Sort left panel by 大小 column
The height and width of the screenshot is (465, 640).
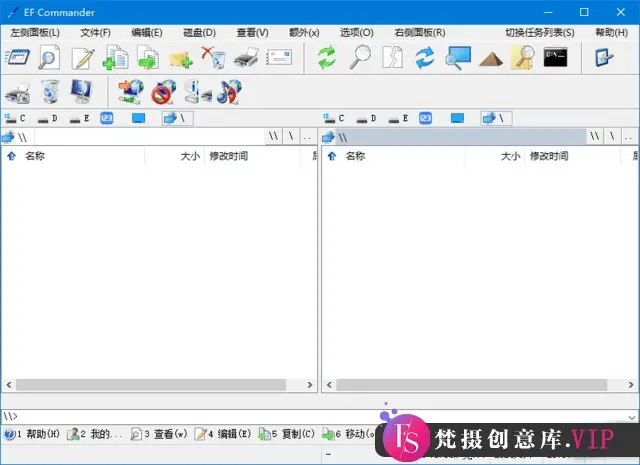coord(175,156)
